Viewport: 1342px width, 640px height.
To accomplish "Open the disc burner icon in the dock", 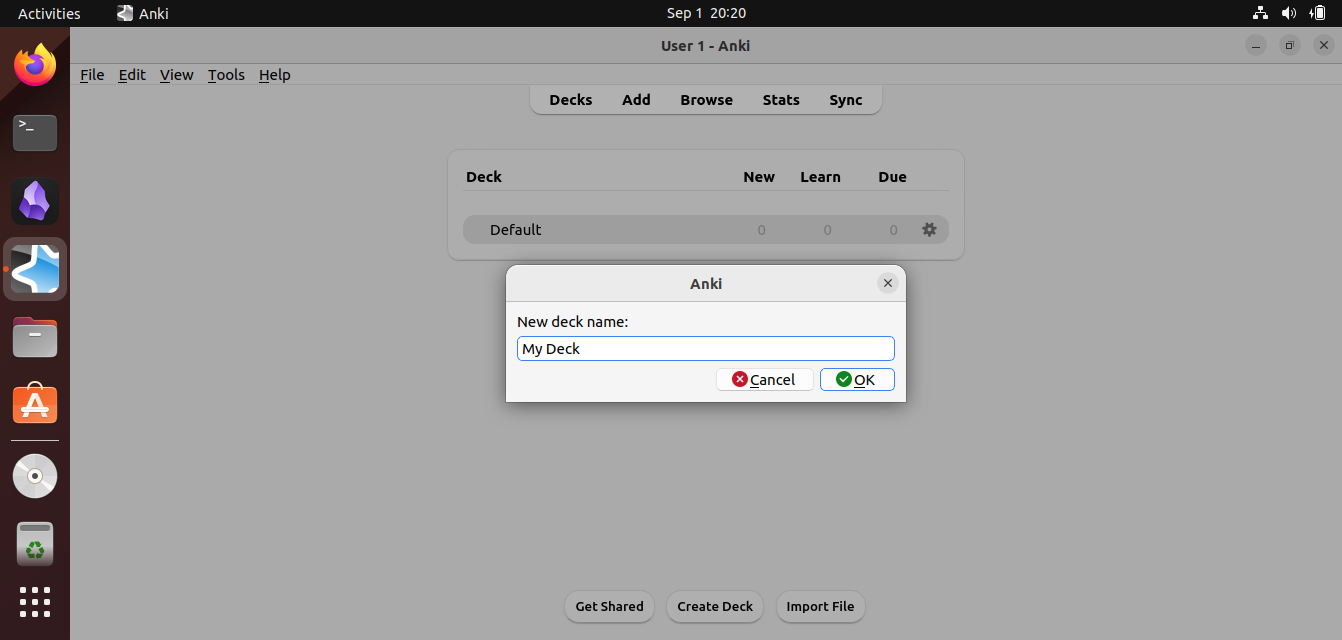I will coord(34,476).
